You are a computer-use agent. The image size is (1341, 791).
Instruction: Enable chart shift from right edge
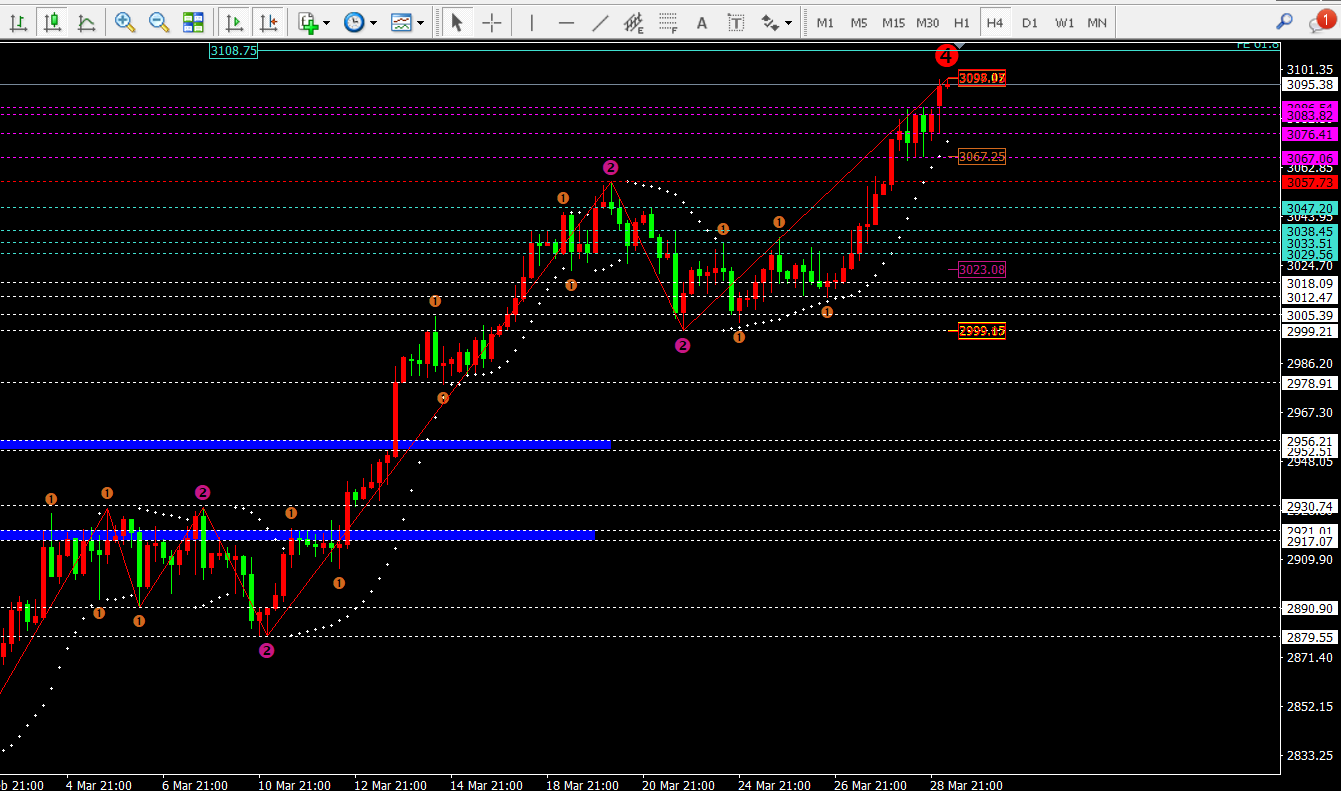[x=267, y=22]
